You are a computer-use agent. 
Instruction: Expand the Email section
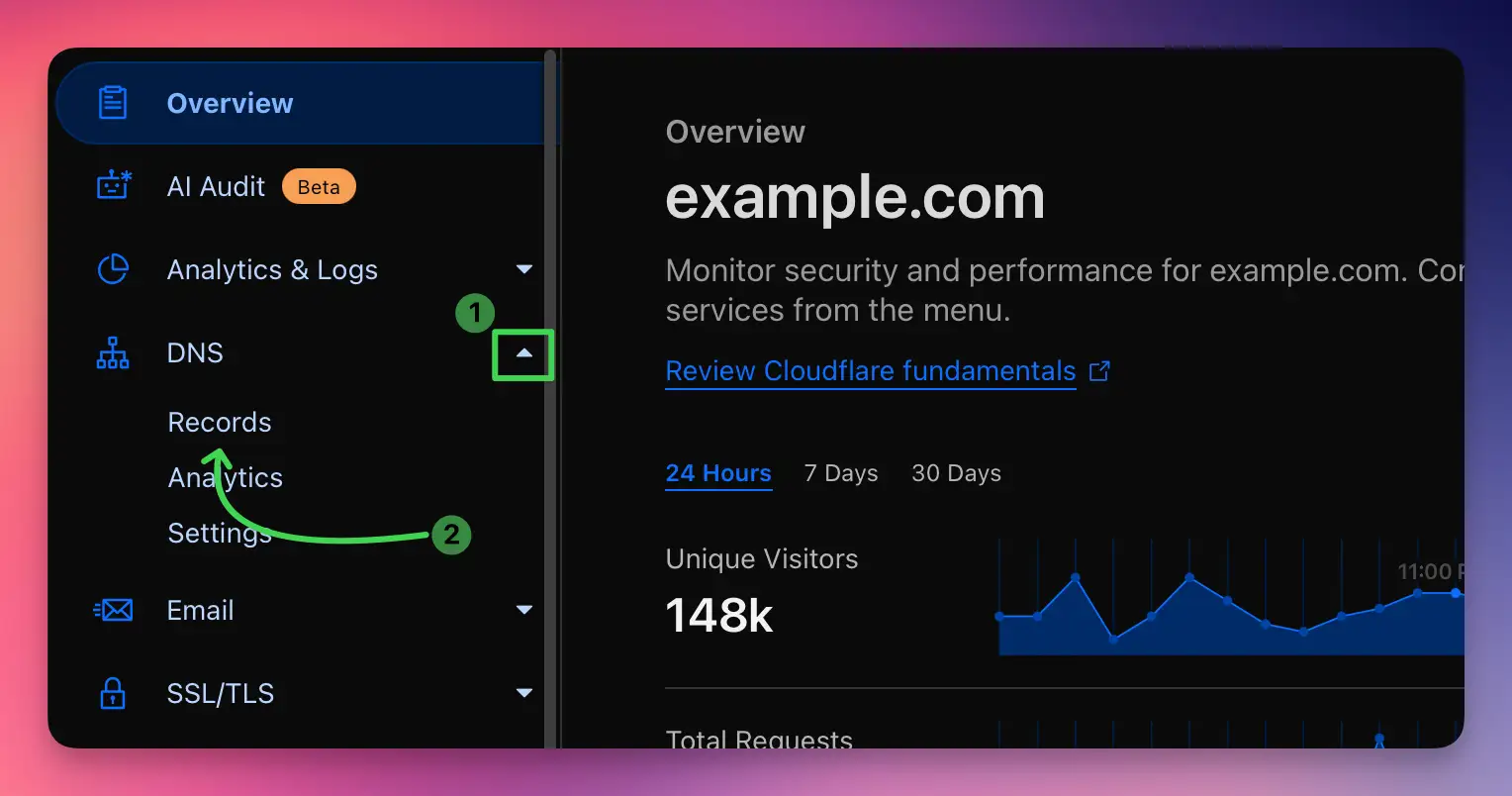coord(524,610)
